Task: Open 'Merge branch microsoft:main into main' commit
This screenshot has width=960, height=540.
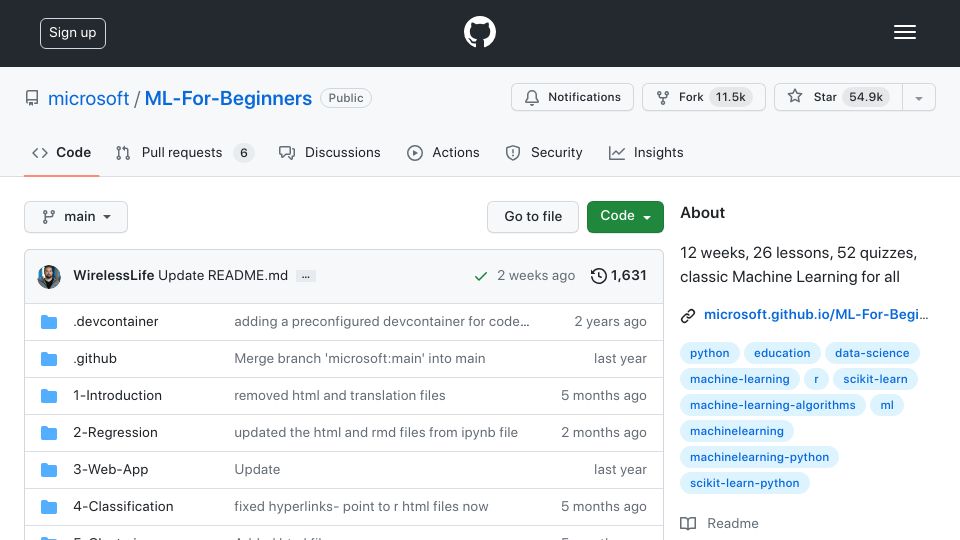Action: (360, 359)
